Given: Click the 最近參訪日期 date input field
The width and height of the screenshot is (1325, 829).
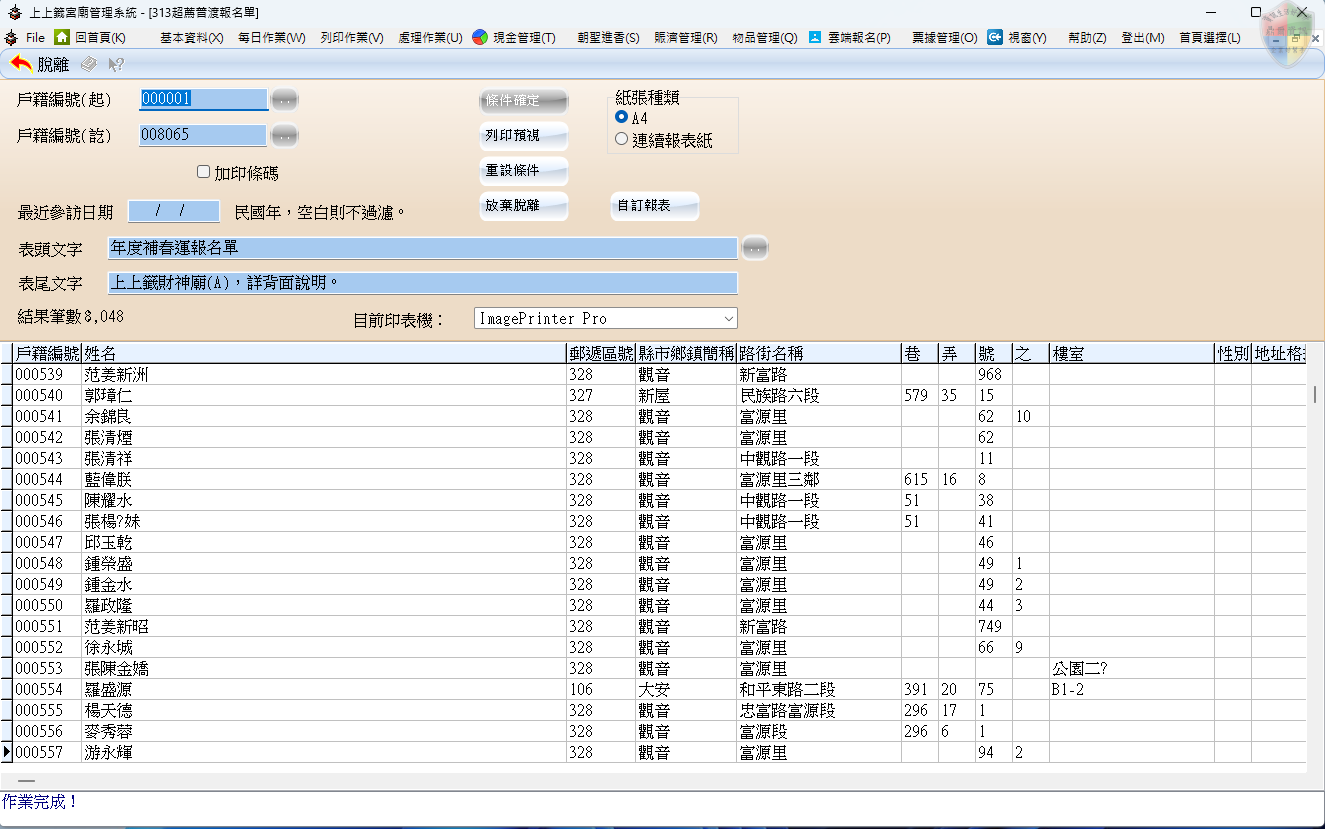Looking at the screenshot, I should [174, 211].
